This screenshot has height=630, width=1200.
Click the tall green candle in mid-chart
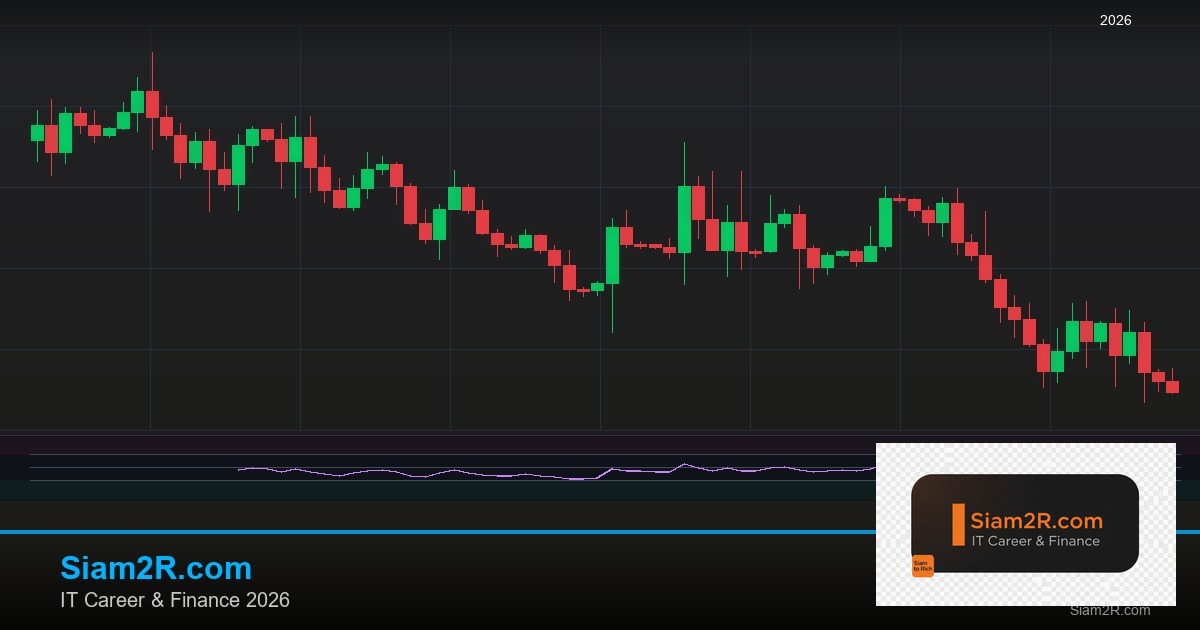684,218
